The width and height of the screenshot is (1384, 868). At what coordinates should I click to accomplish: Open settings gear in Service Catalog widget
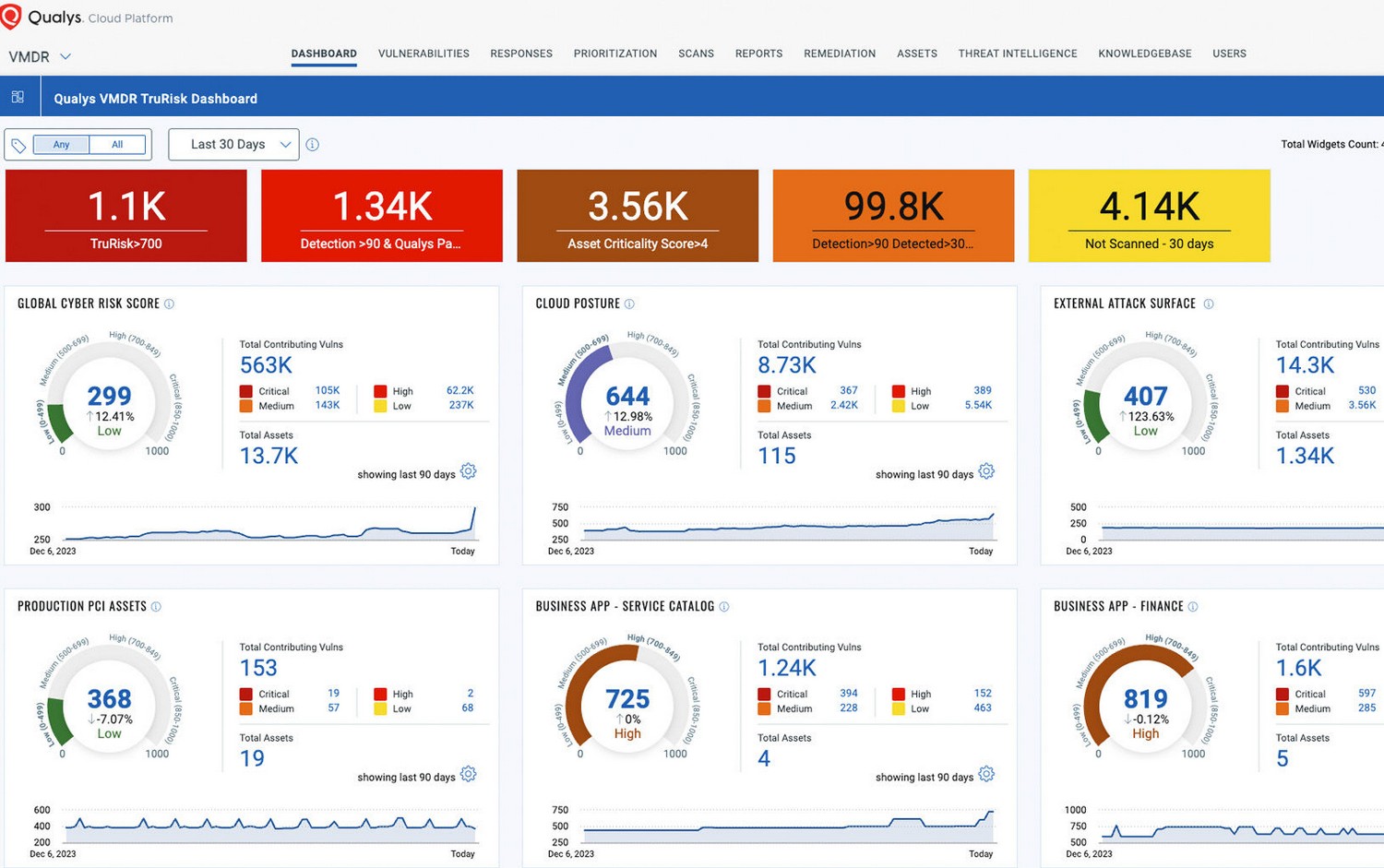(986, 774)
